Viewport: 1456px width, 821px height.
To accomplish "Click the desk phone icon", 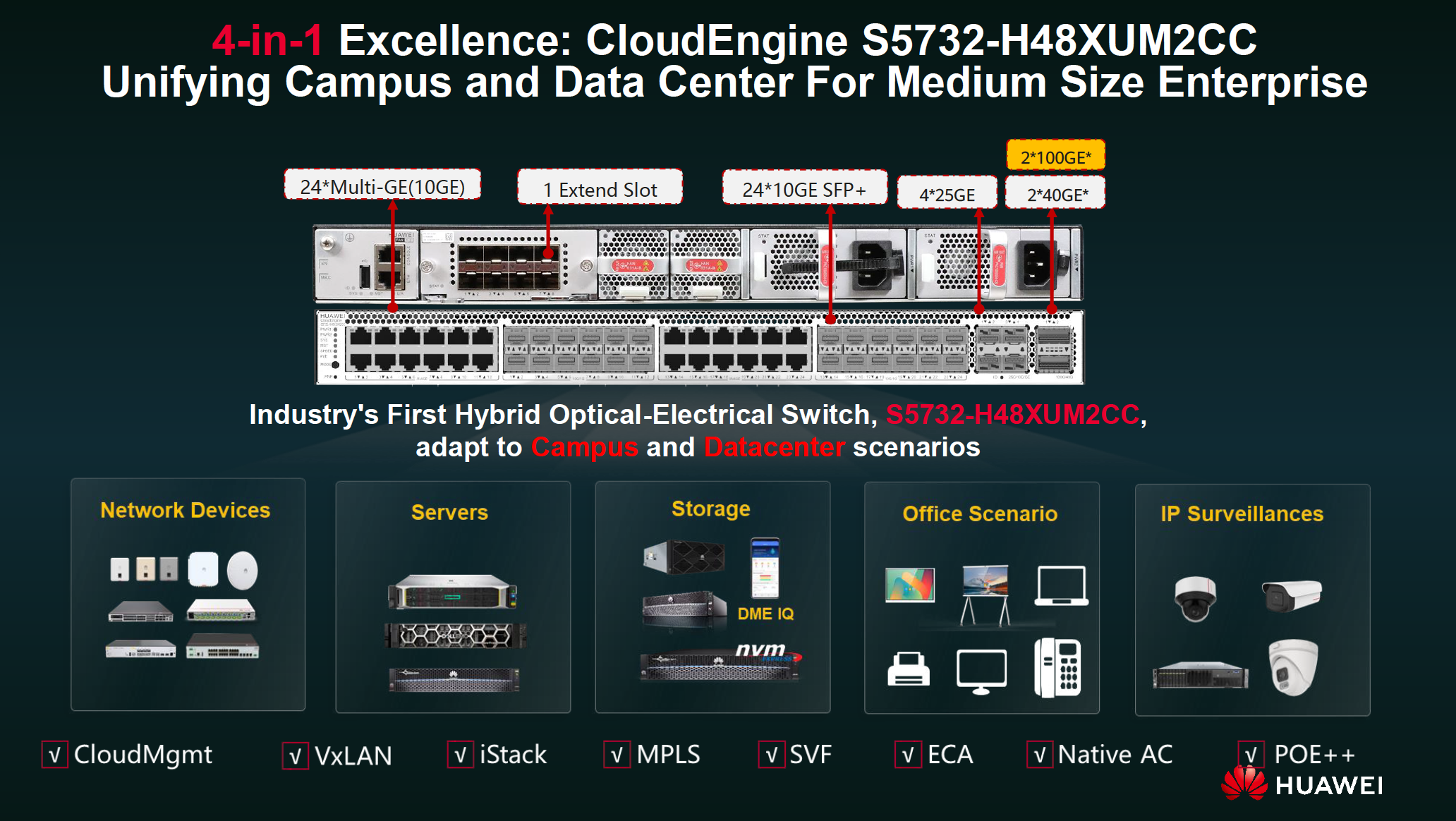I will pos(1057,667).
